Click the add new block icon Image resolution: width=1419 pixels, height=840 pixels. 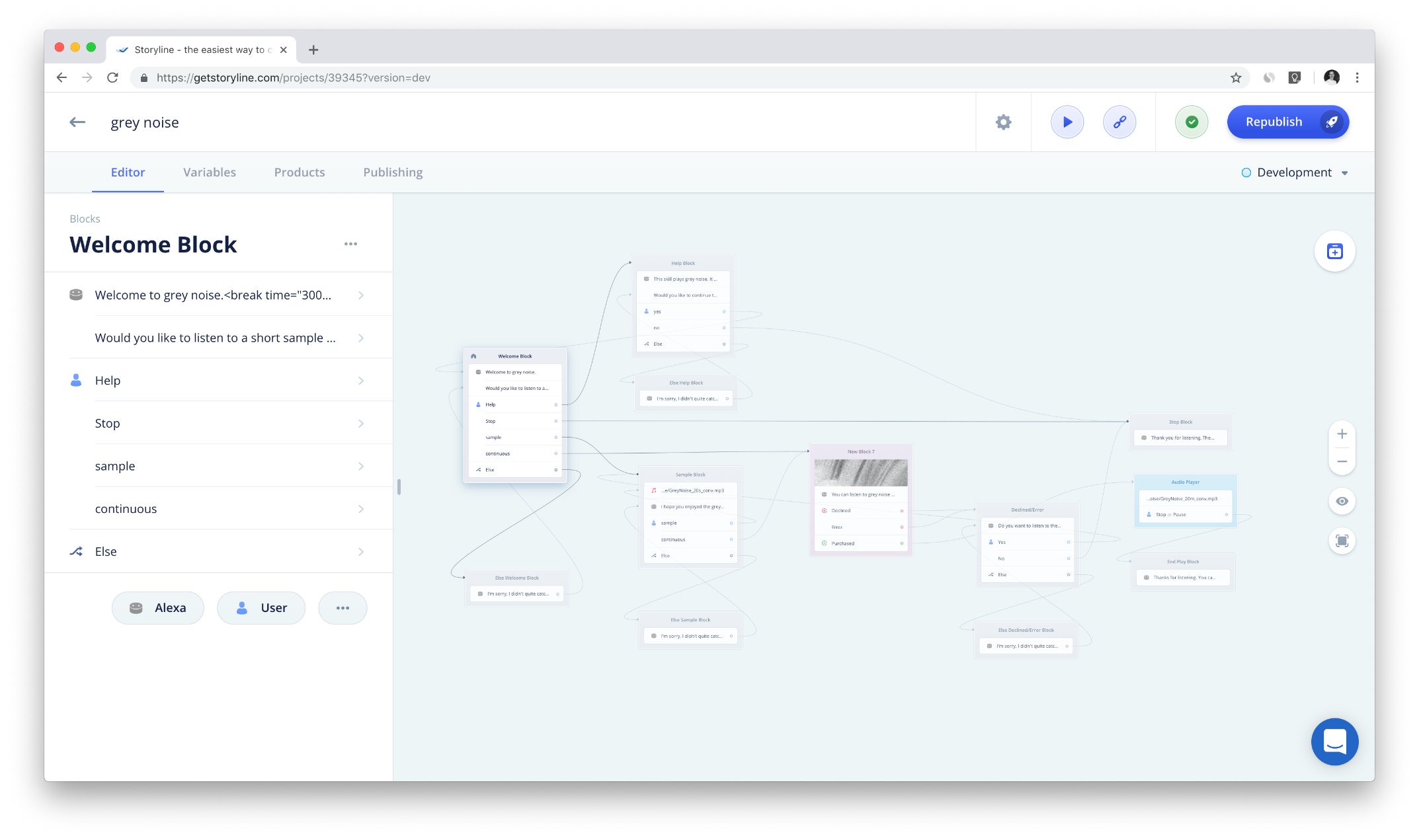click(x=1334, y=251)
